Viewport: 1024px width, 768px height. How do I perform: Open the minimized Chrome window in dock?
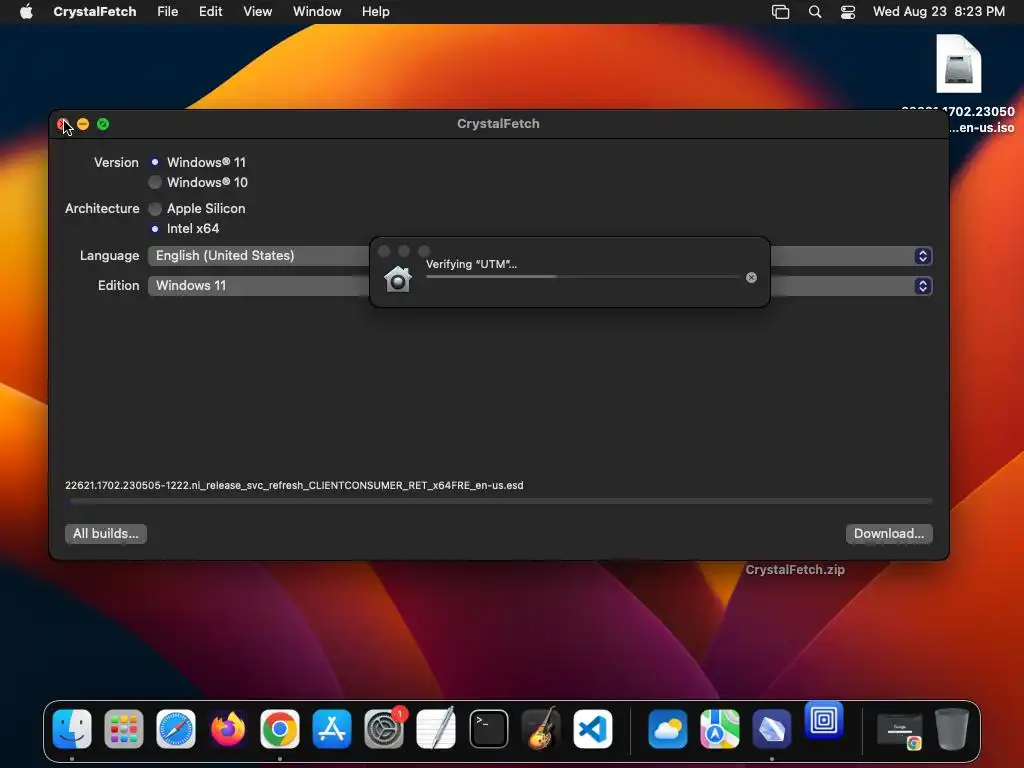pyautogui.click(x=900, y=730)
